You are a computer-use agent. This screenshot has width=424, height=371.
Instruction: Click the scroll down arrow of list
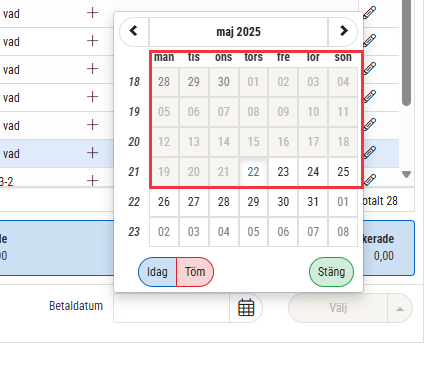click(x=406, y=174)
